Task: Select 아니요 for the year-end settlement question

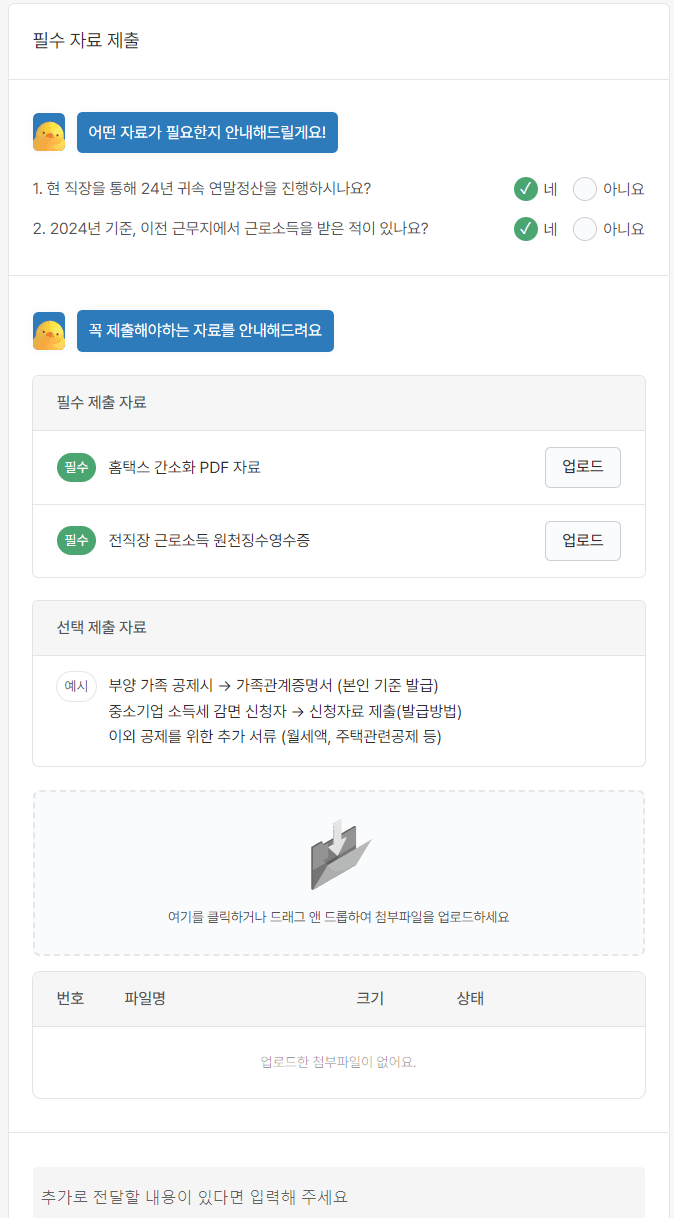Action: click(x=584, y=190)
